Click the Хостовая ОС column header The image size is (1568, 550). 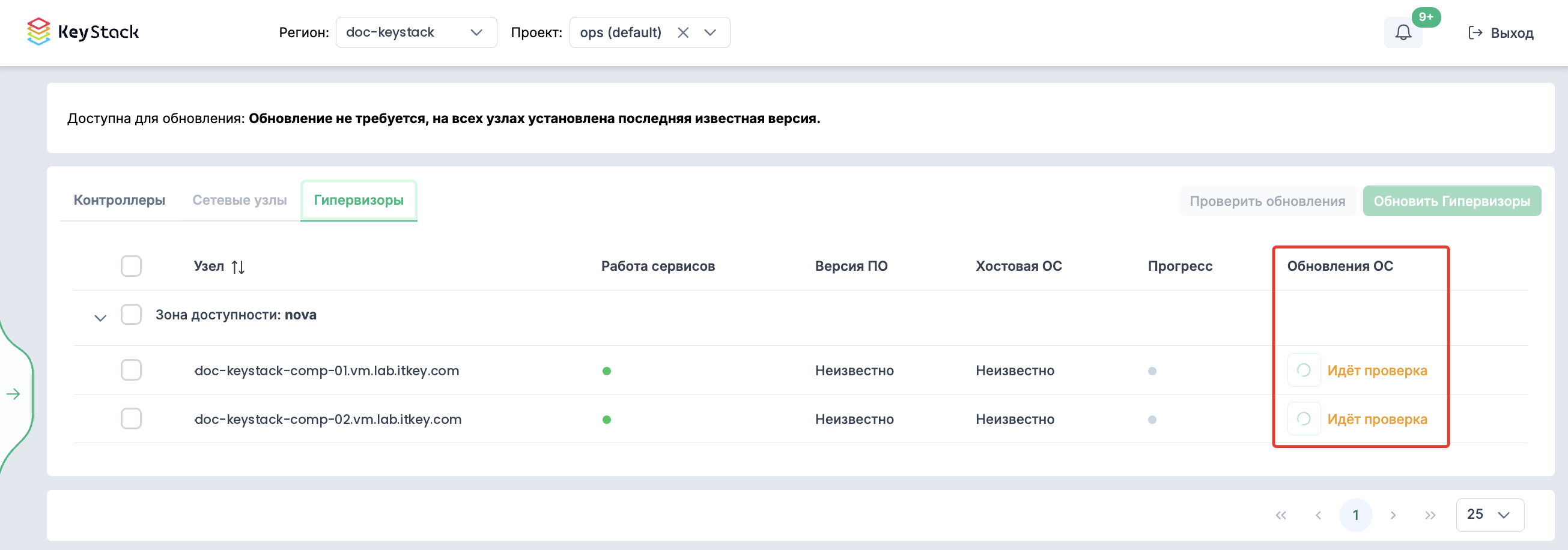[x=1018, y=266]
